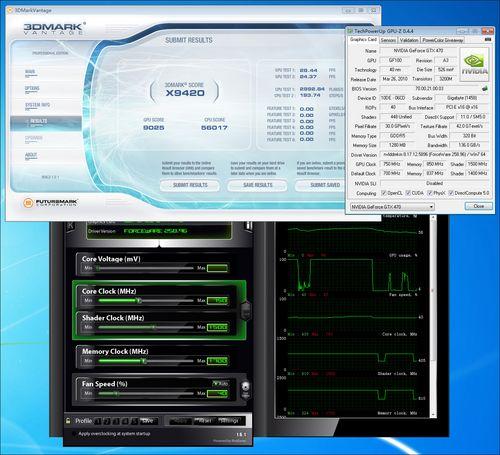Click the GPU-Z screenshot camera icon
Viewport: 500px width, 455px height.
pos(488,40)
